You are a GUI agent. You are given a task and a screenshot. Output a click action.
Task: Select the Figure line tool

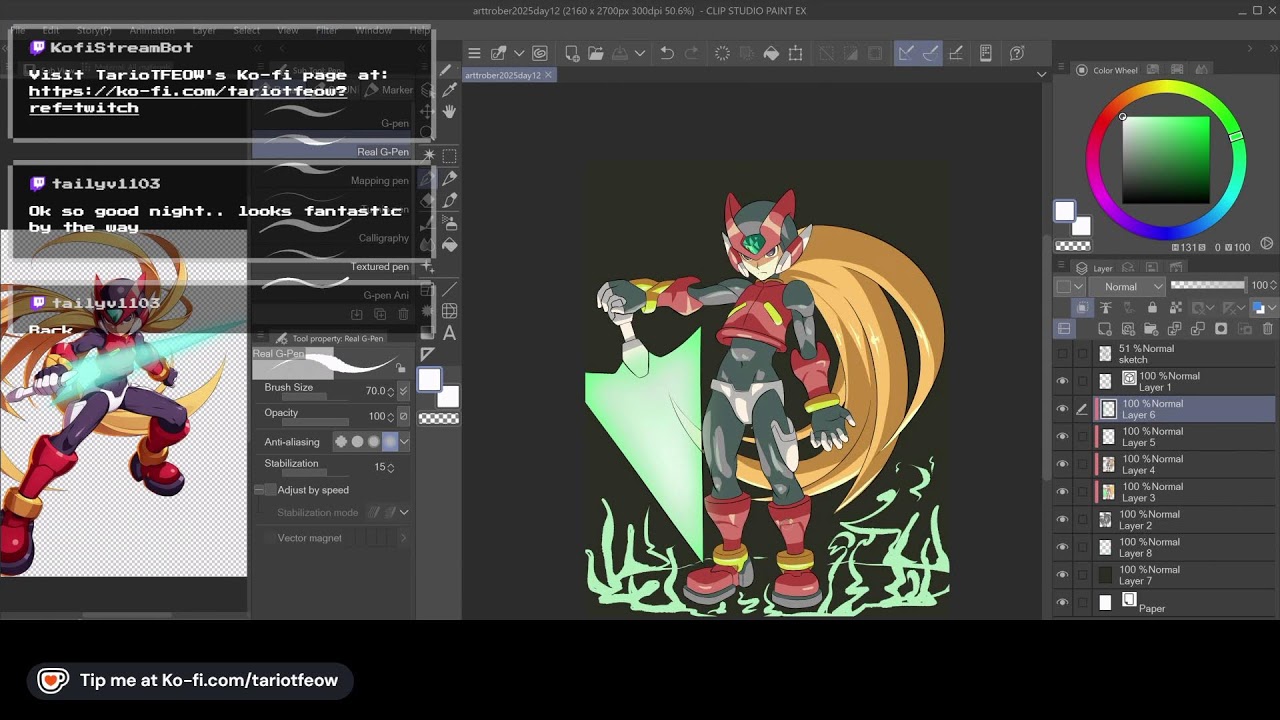[450, 289]
